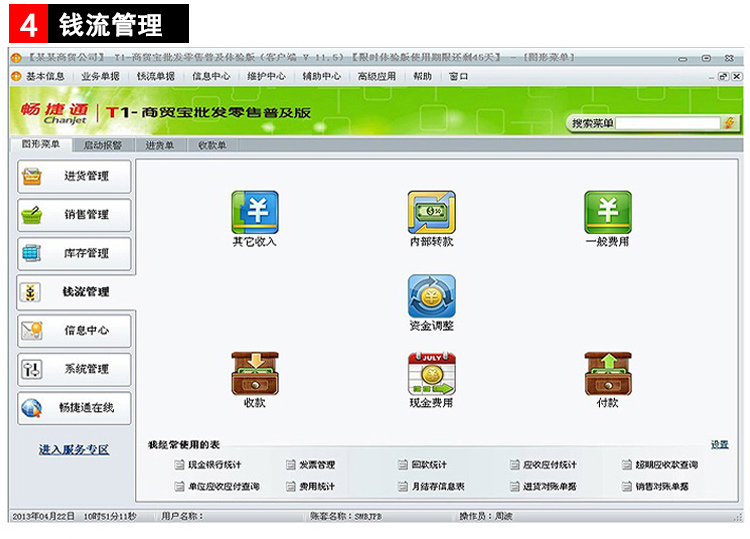Switch to the 进货单 tab
The width and height of the screenshot is (750, 539).
[x=160, y=145]
